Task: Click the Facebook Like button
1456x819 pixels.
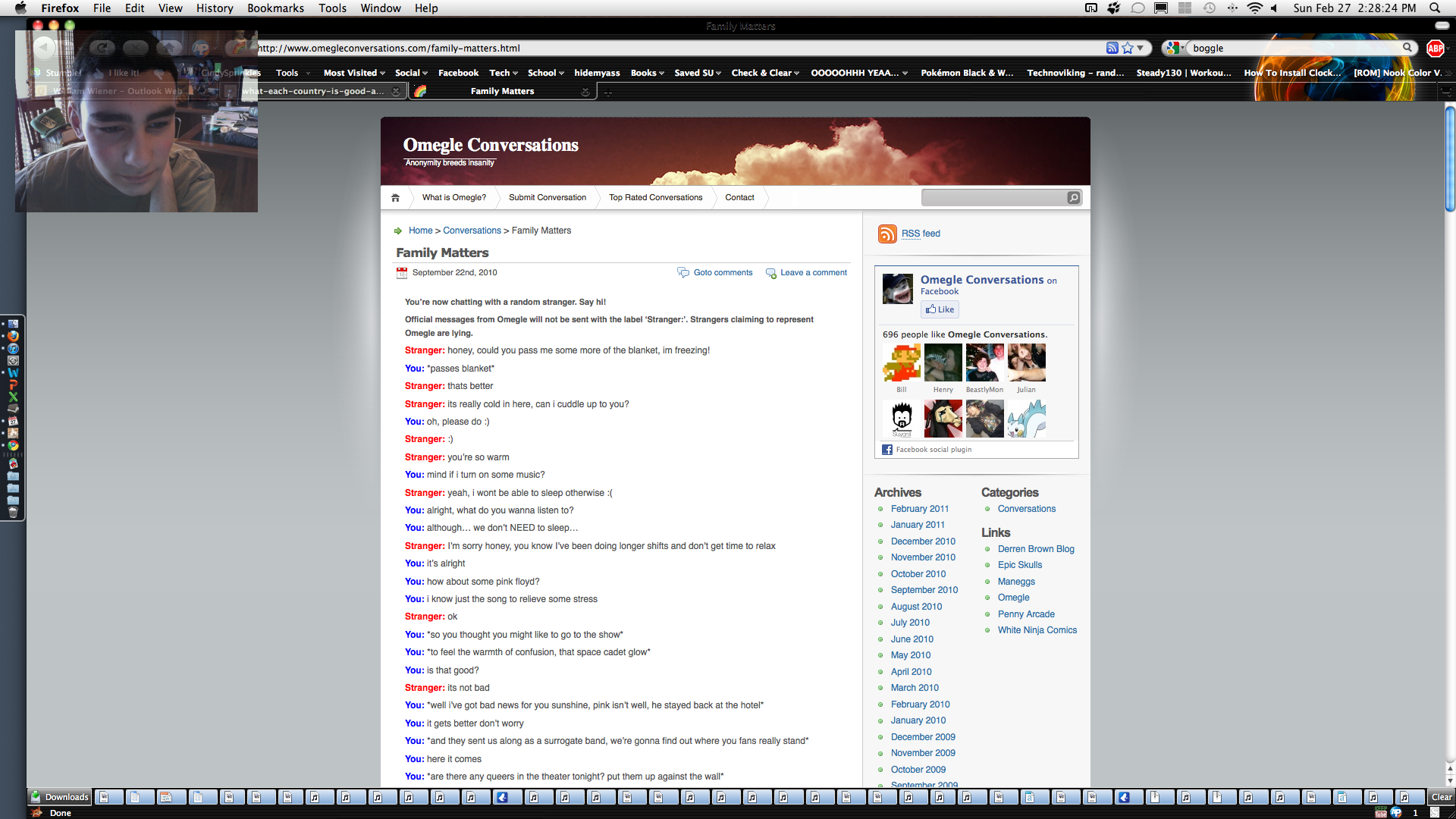Action: [x=940, y=309]
